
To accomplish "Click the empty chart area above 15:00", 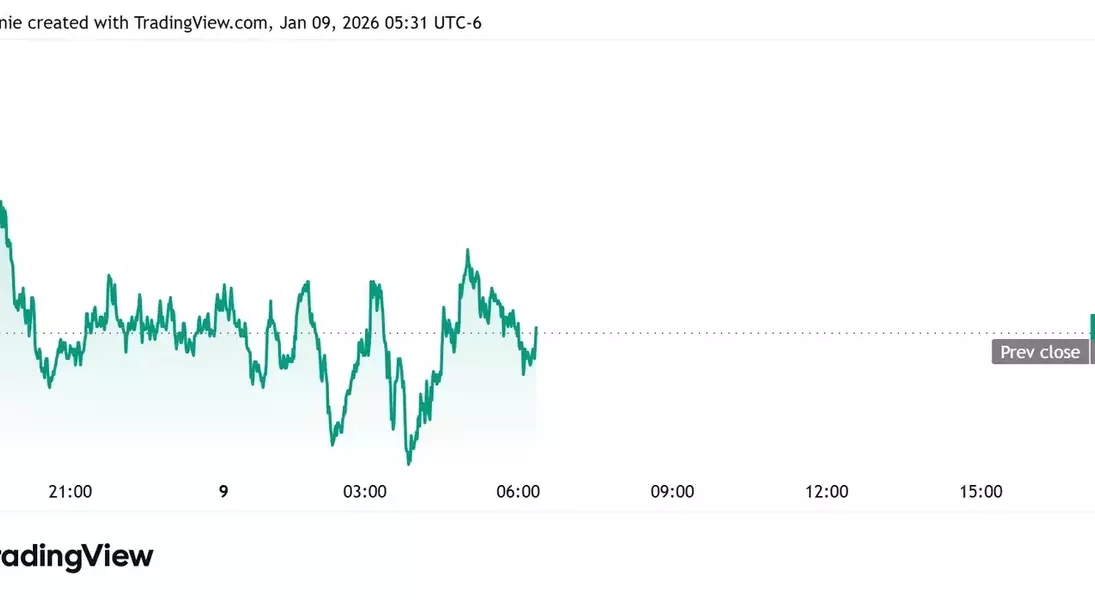I will pos(980,200).
